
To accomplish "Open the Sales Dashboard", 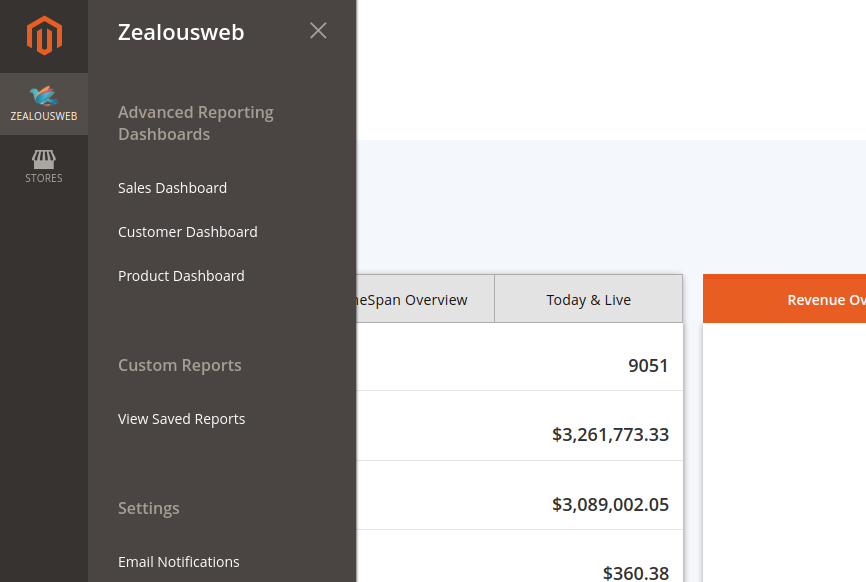I will [172, 188].
